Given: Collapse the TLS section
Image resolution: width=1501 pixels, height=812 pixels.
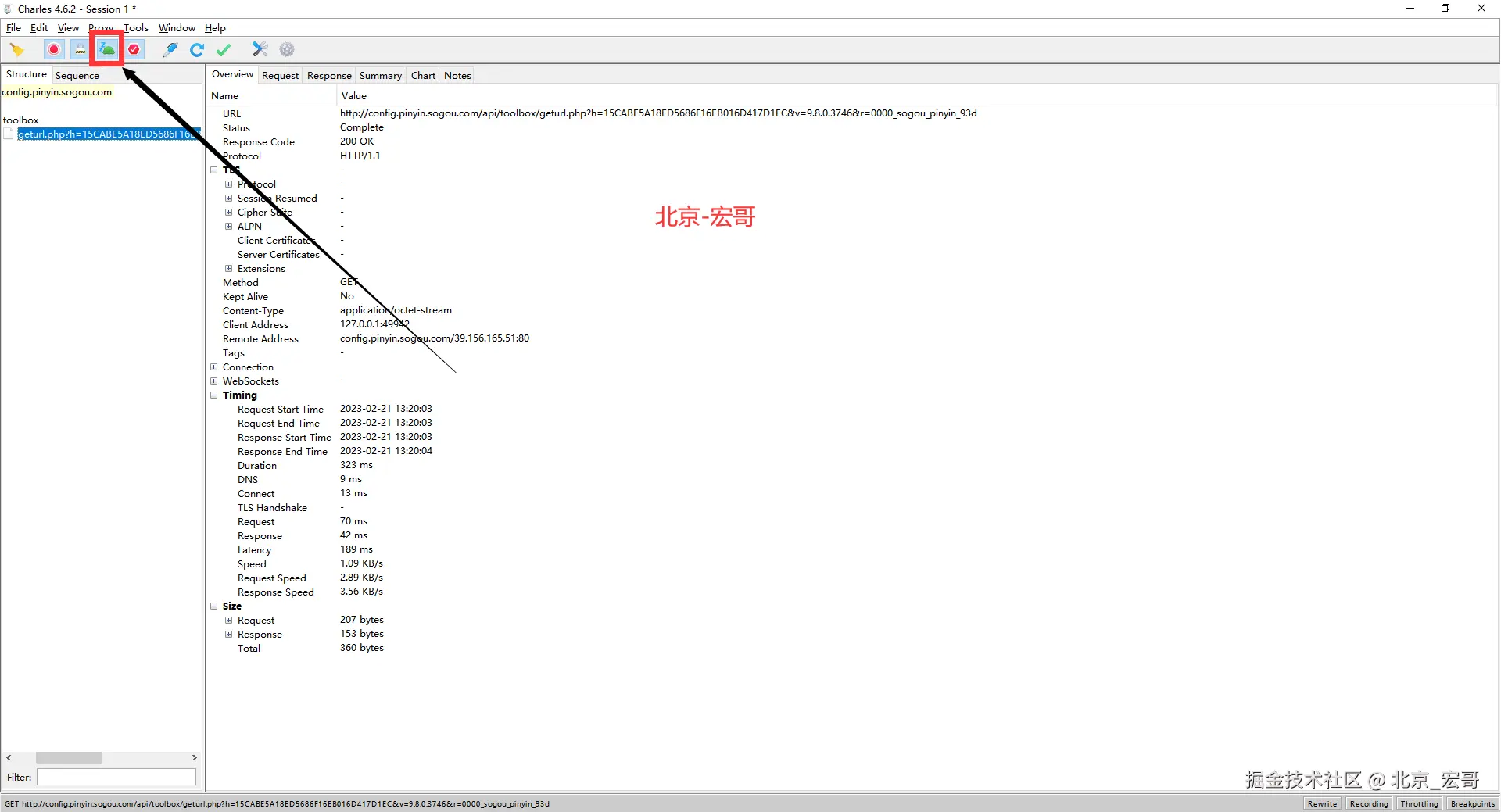Looking at the screenshot, I should (x=213, y=170).
